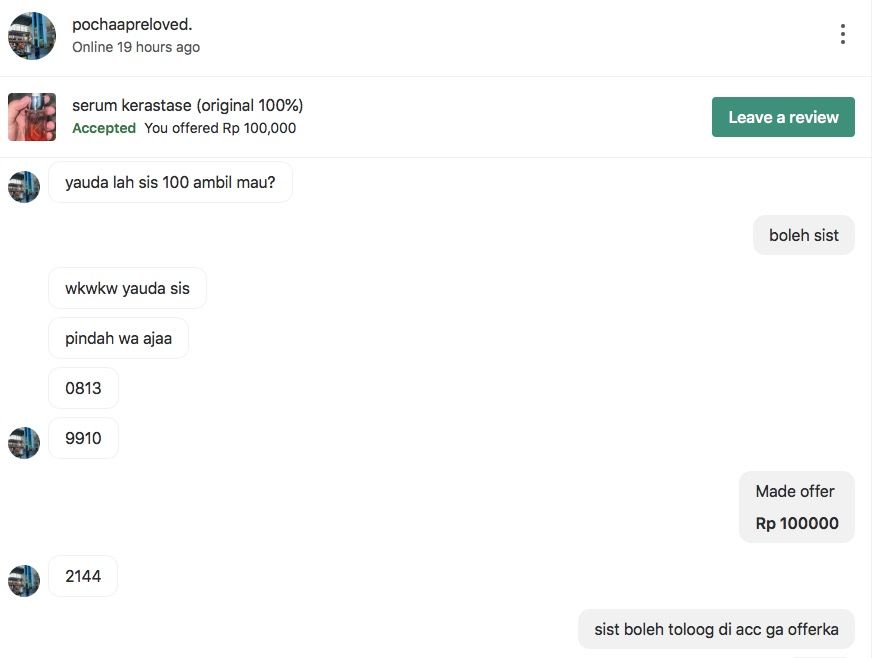The width and height of the screenshot is (874, 658).
Task: Click the Made offer Rp 100000 bubble
Action: 797,507
